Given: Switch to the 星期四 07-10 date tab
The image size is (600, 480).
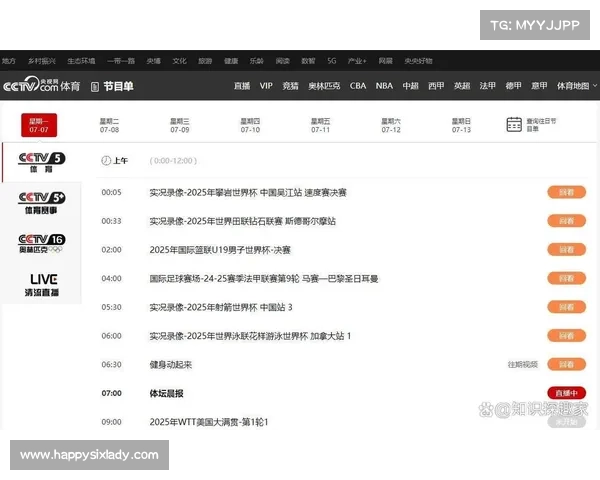Looking at the screenshot, I should [250, 126].
